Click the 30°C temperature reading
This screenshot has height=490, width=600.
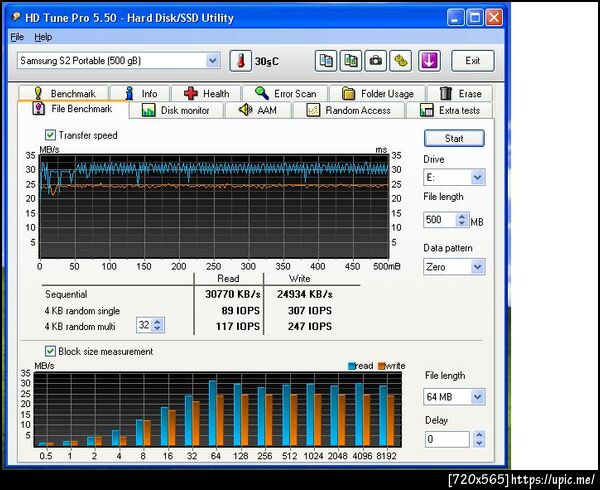[x=267, y=61]
